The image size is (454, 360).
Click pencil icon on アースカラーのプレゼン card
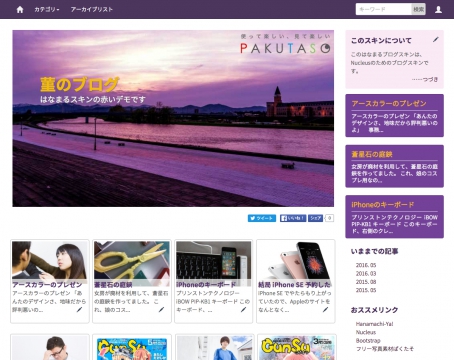point(79,310)
